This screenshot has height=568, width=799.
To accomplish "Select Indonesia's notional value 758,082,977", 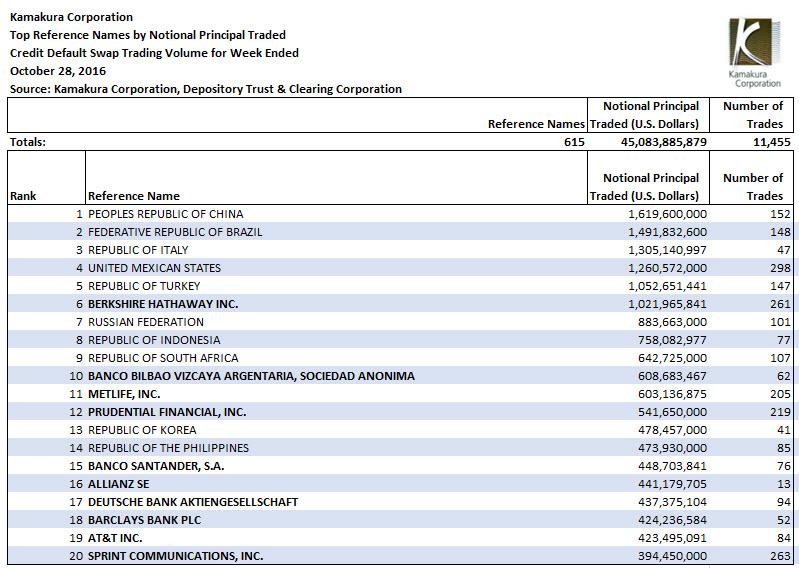I will click(673, 340).
